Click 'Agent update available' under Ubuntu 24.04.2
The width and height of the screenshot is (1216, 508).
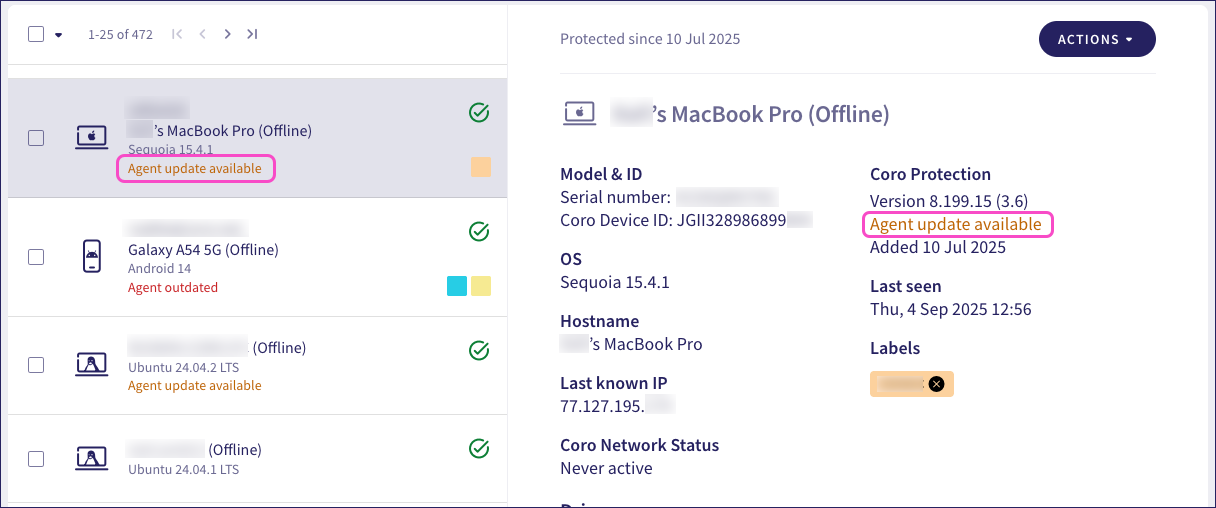point(195,386)
